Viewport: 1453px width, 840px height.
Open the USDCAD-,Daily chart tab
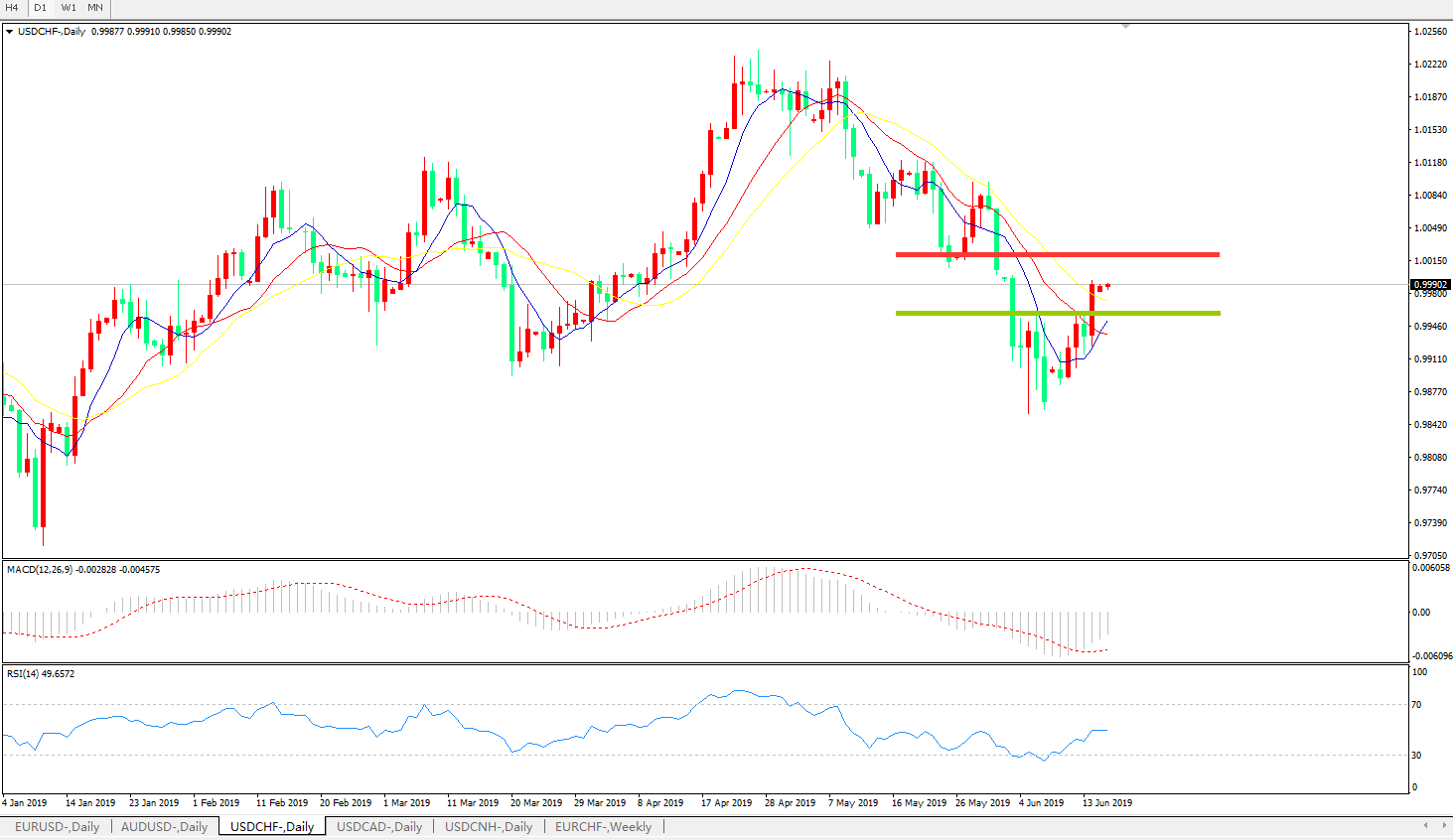379,826
